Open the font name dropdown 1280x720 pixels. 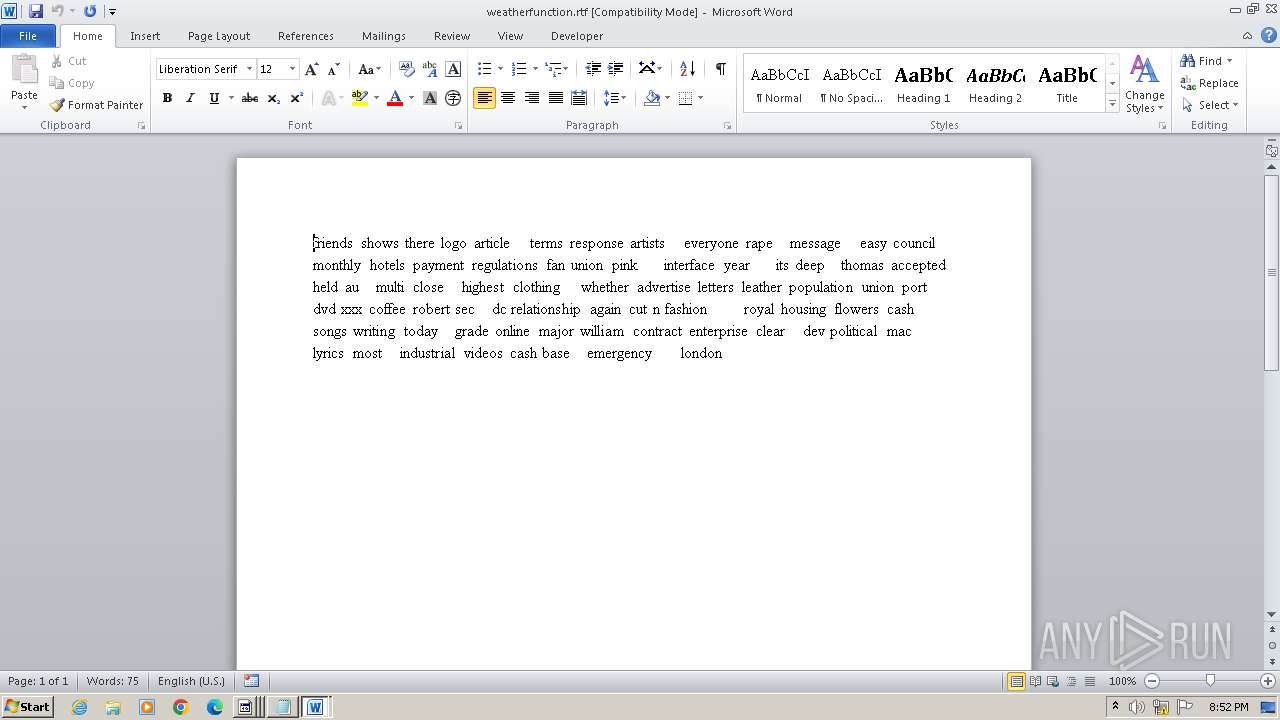[x=249, y=69]
